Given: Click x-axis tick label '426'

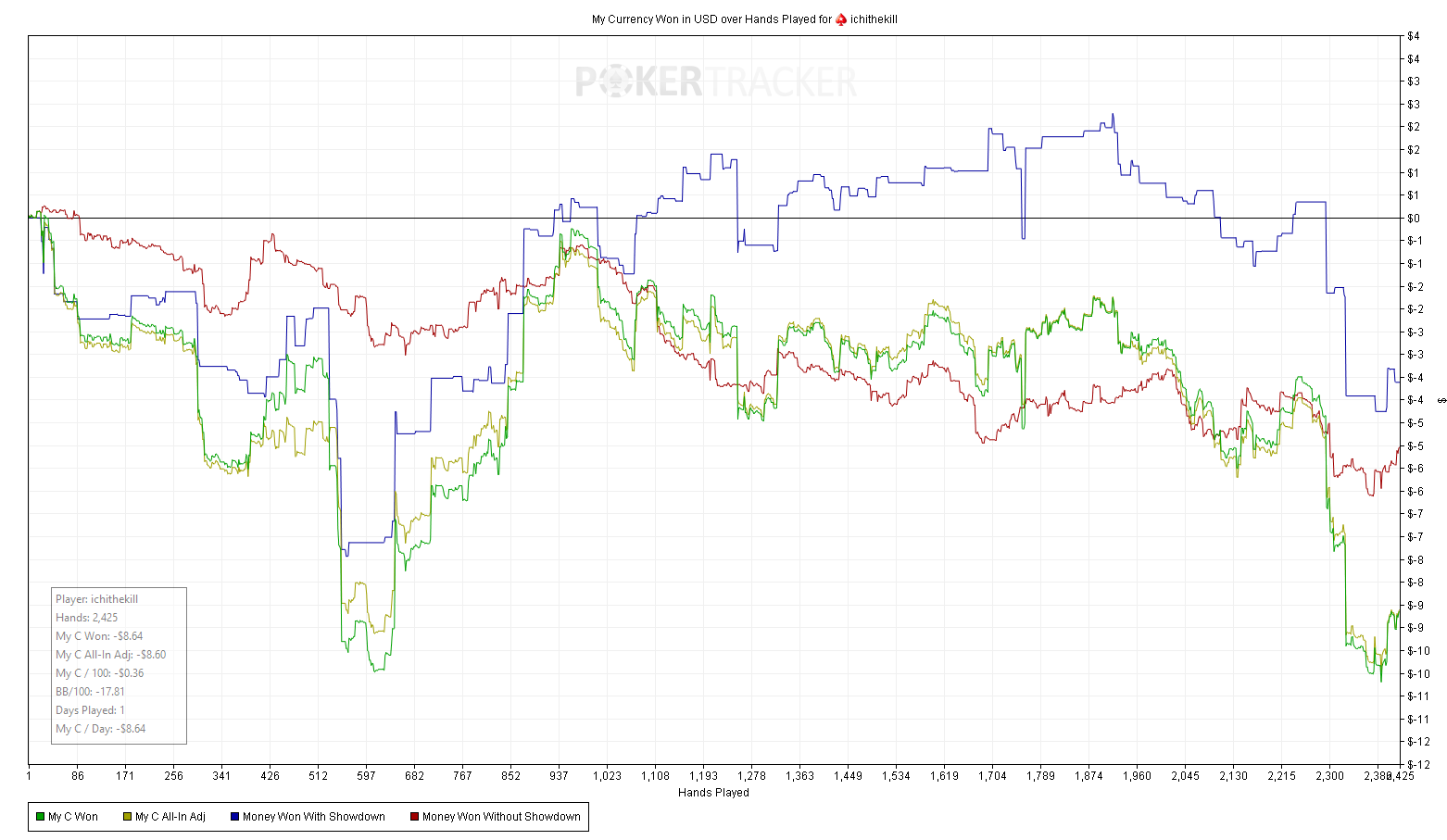Looking at the screenshot, I should 270,776.
